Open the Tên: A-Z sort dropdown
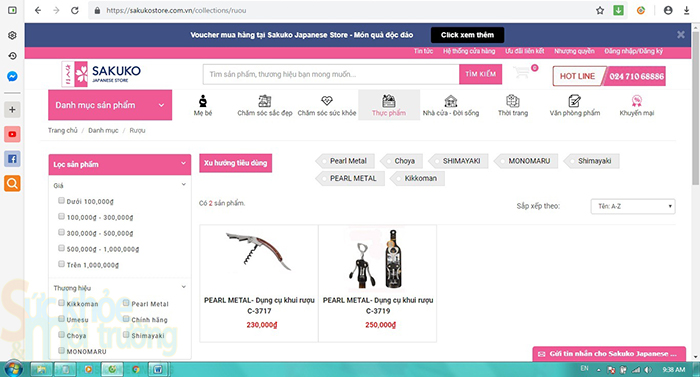 633,206
